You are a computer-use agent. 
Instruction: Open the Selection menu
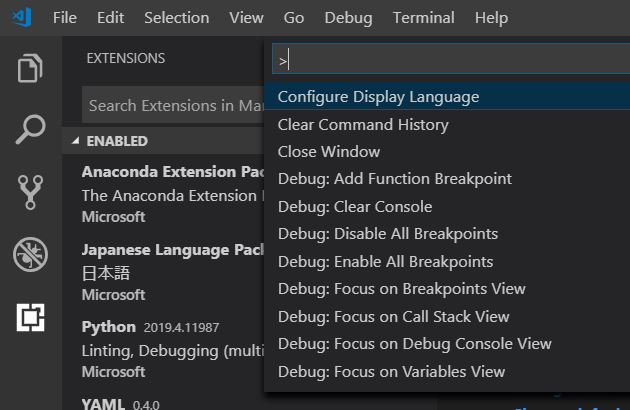(176, 18)
